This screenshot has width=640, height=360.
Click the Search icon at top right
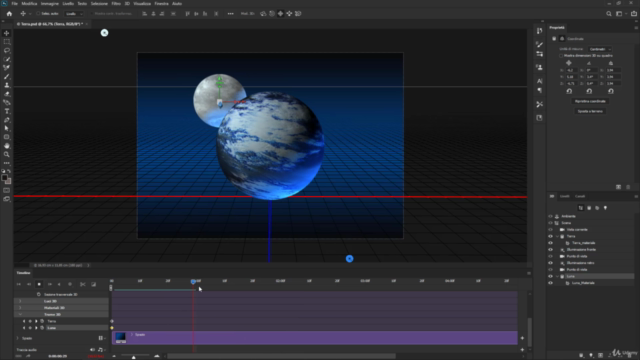pyautogui.click(x=609, y=13)
